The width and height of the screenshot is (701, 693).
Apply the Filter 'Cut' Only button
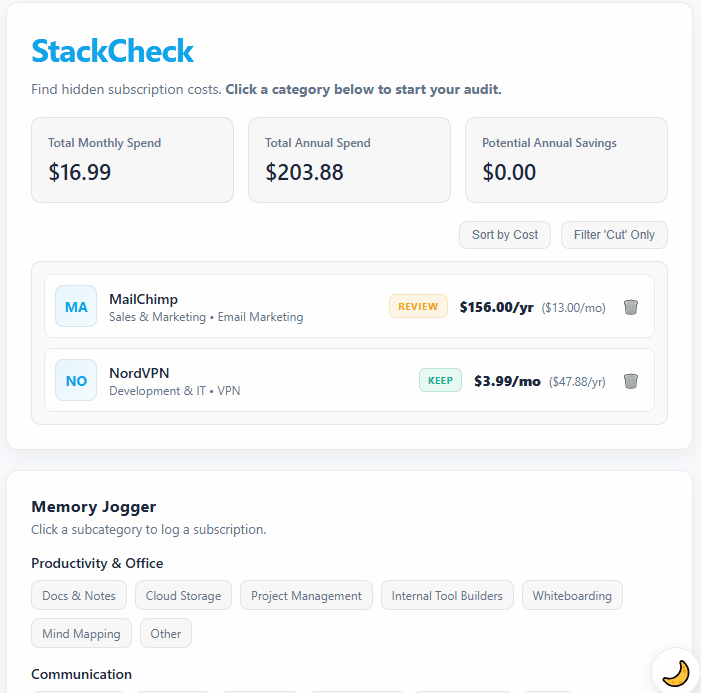coord(614,235)
